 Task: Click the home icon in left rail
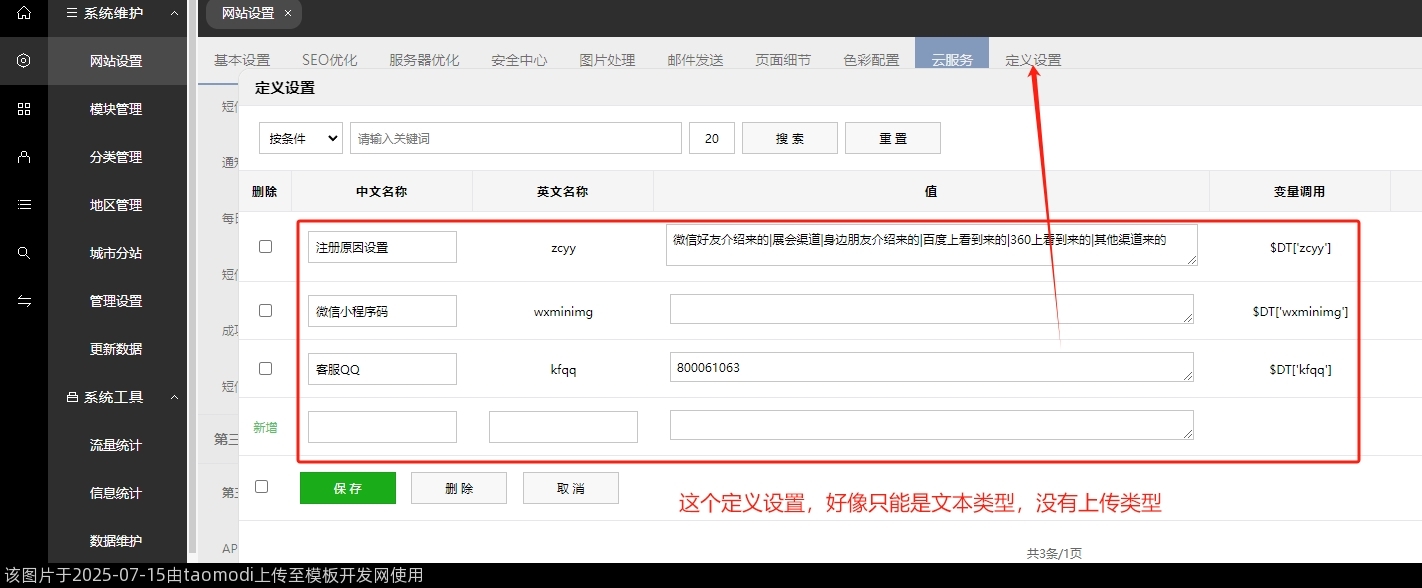coord(24,13)
